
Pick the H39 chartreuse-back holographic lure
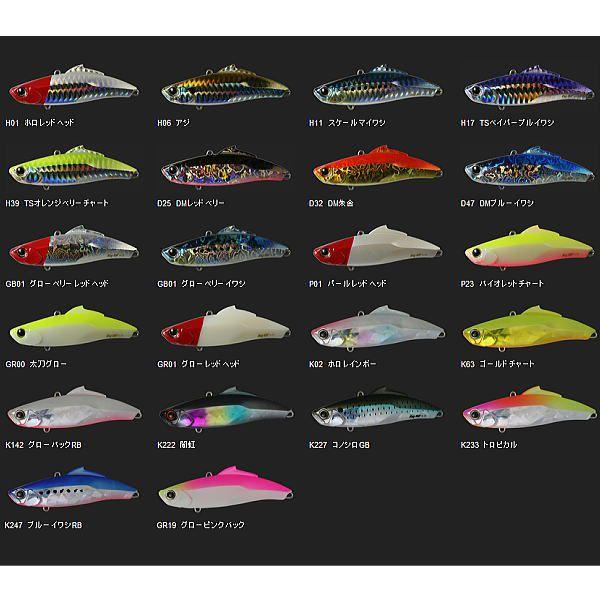point(73,167)
